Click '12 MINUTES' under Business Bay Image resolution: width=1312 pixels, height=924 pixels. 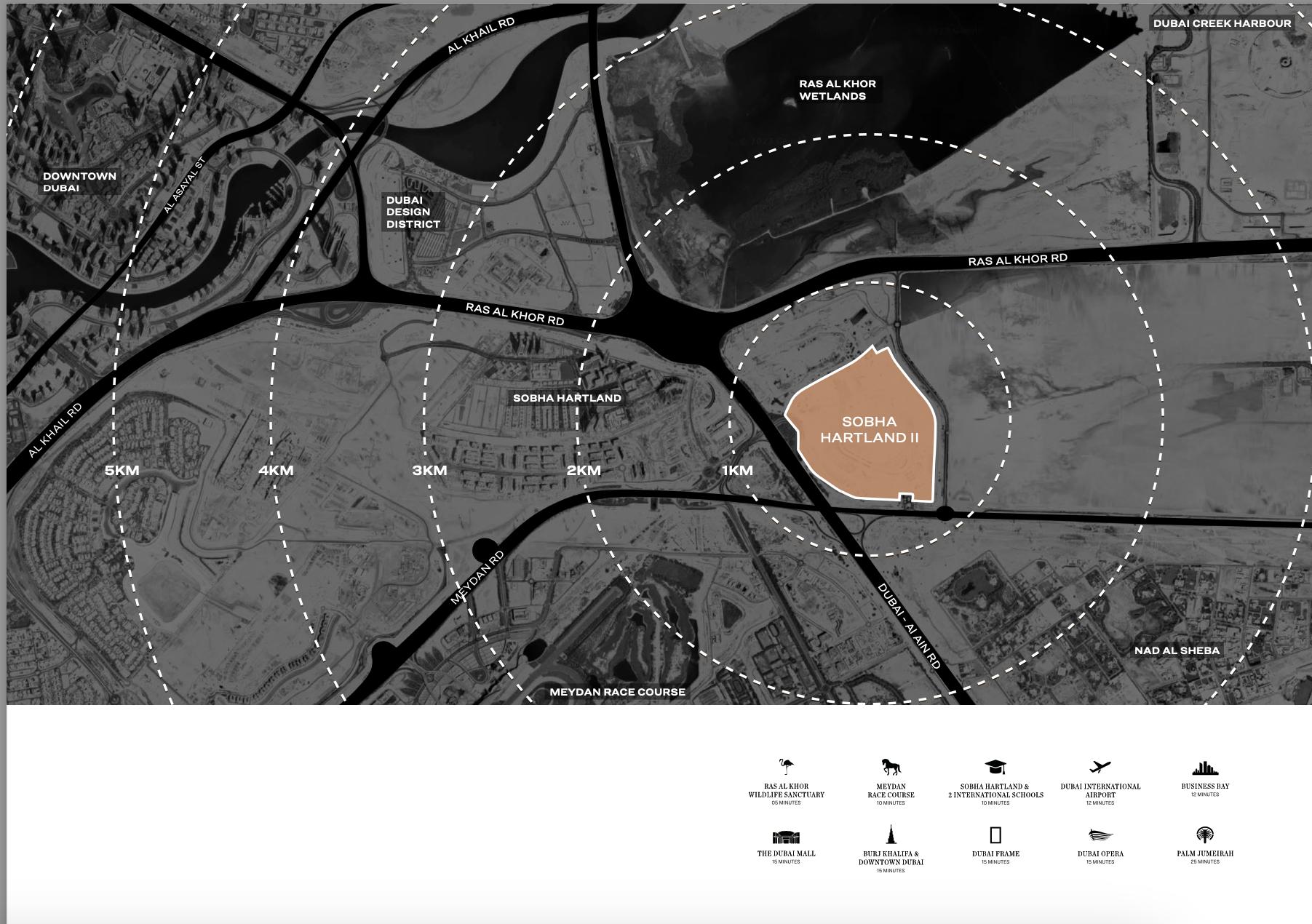pos(1205,794)
